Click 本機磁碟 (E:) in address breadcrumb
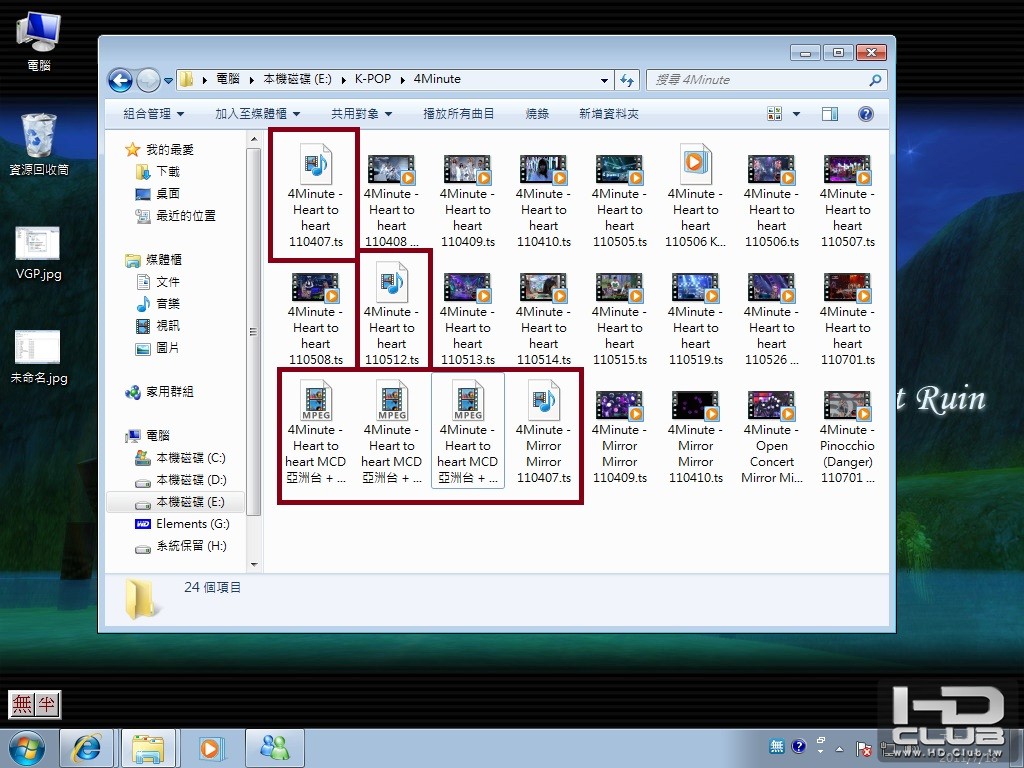This screenshot has height=768, width=1024. [x=297, y=79]
